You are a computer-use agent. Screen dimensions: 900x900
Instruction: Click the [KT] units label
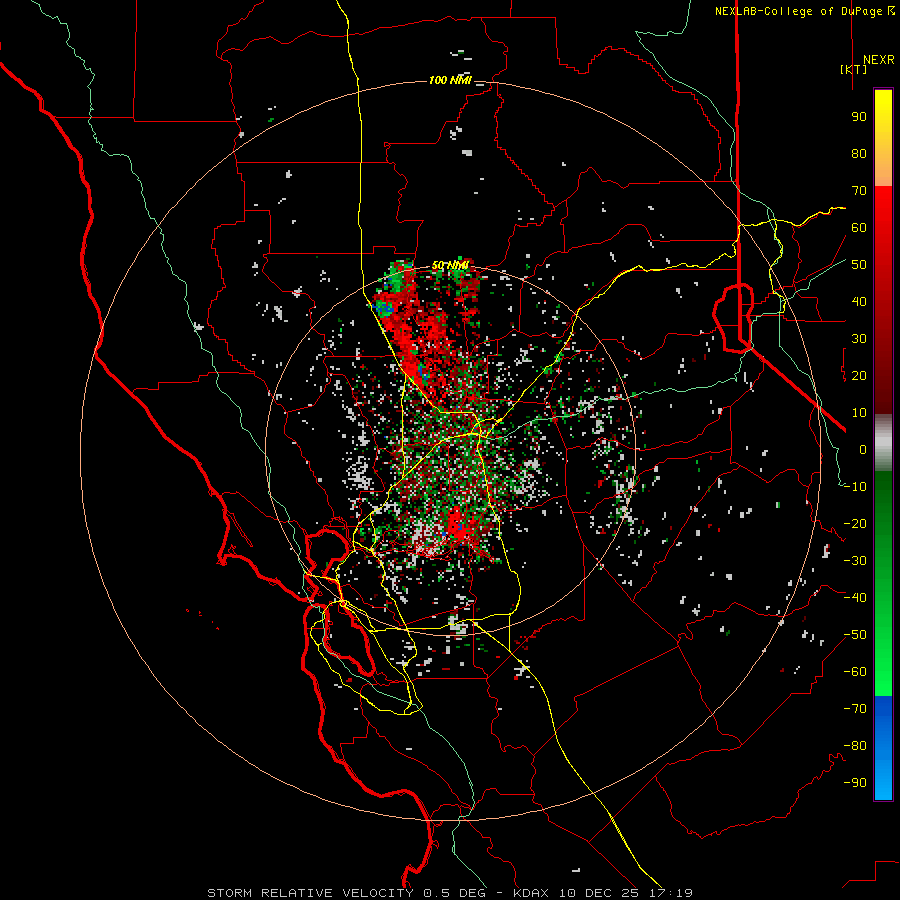[854, 69]
